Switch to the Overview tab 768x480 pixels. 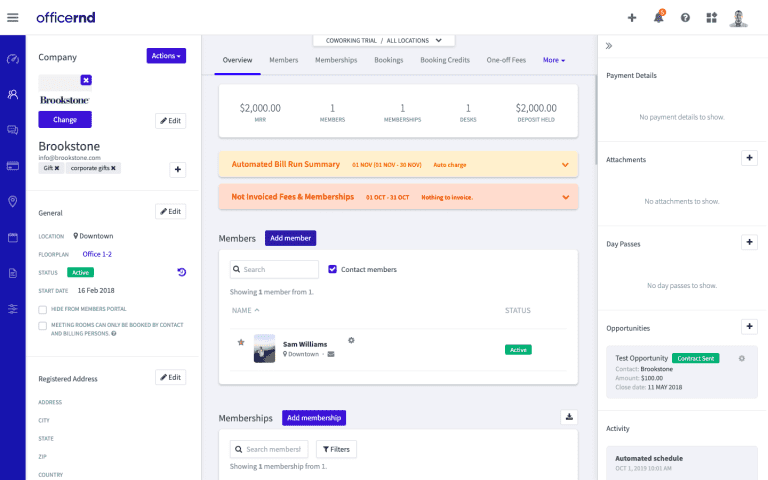tap(238, 60)
